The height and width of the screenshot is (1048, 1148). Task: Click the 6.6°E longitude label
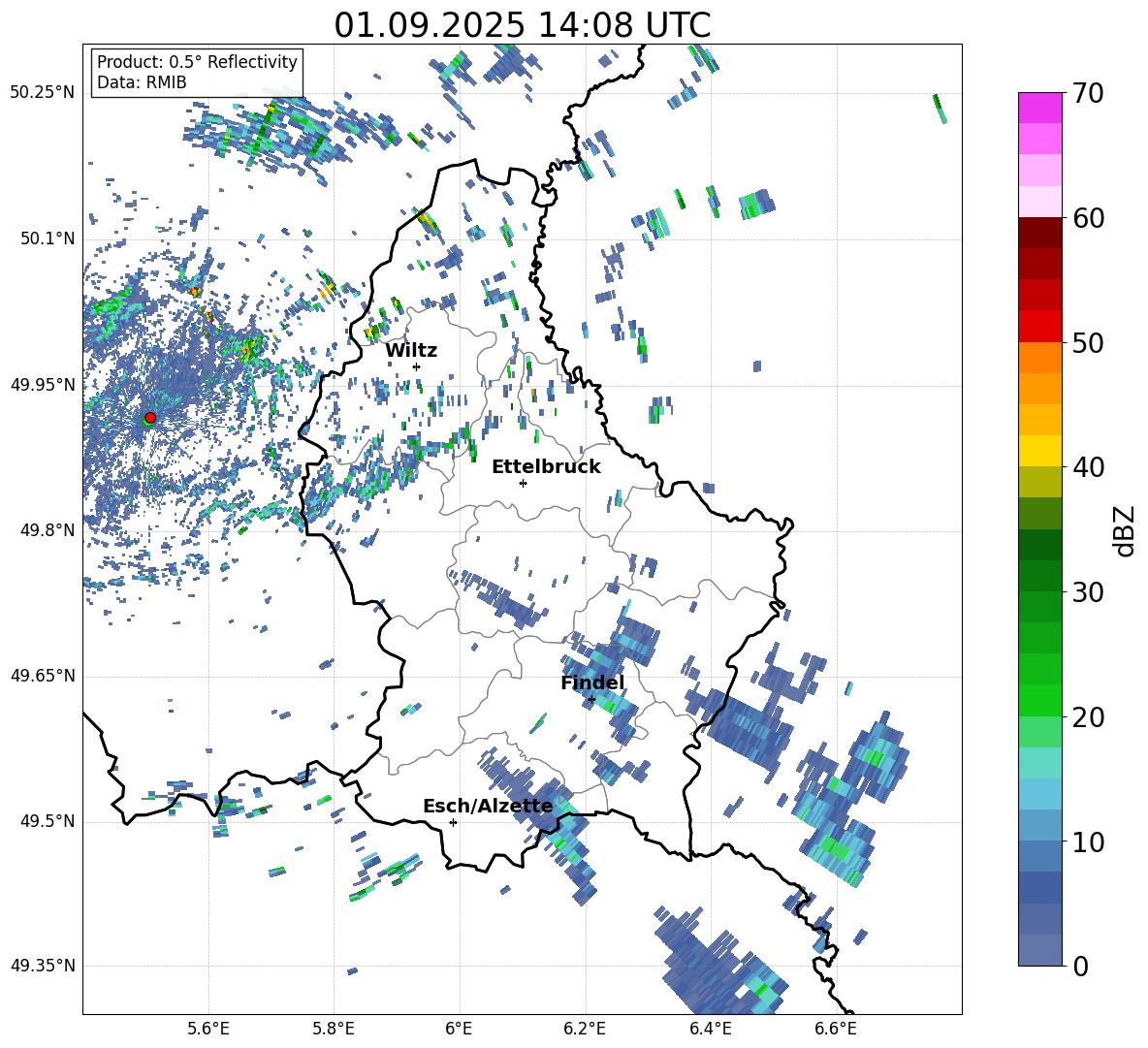pos(836,1029)
